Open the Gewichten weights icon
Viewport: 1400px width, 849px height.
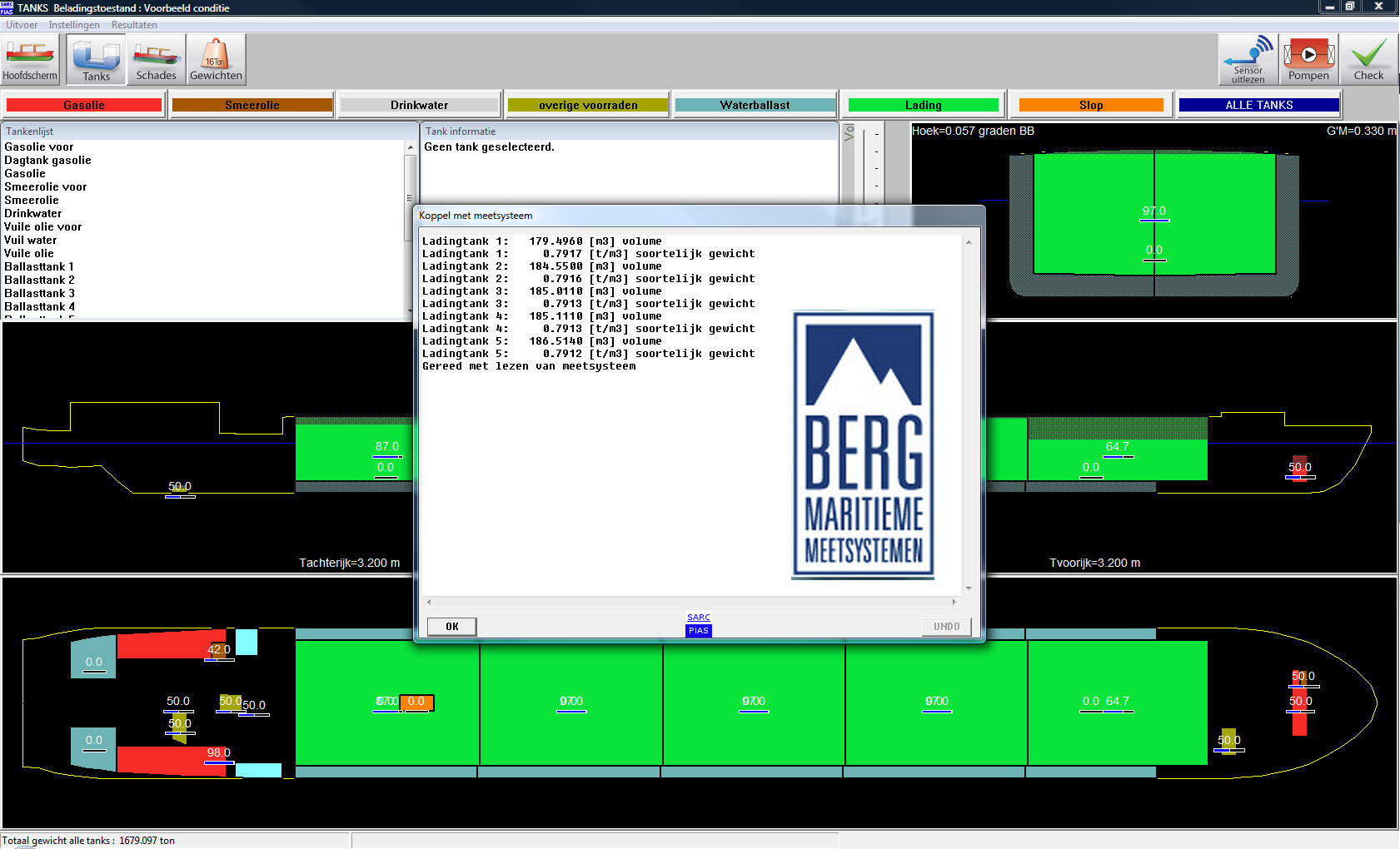[216, 59]
